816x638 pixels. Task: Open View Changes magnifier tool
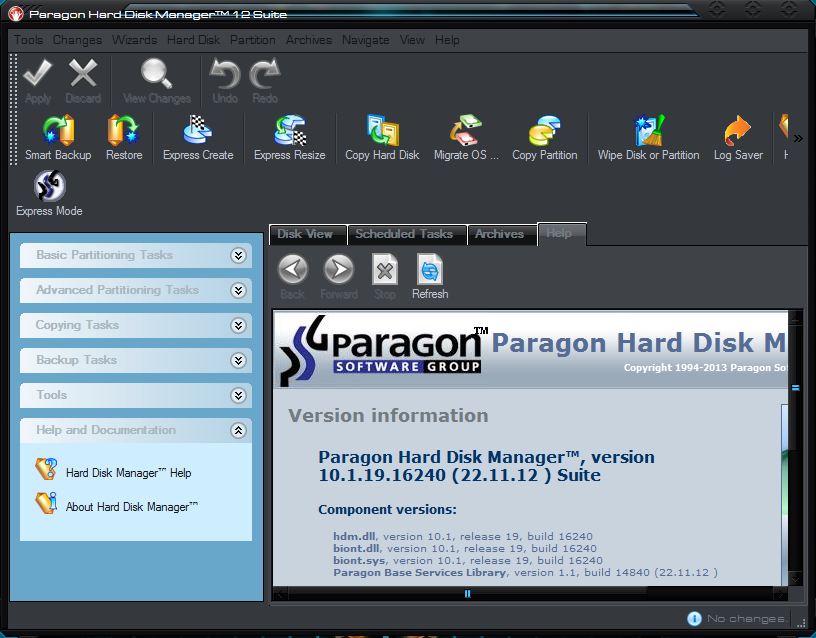tap(156, 73)
